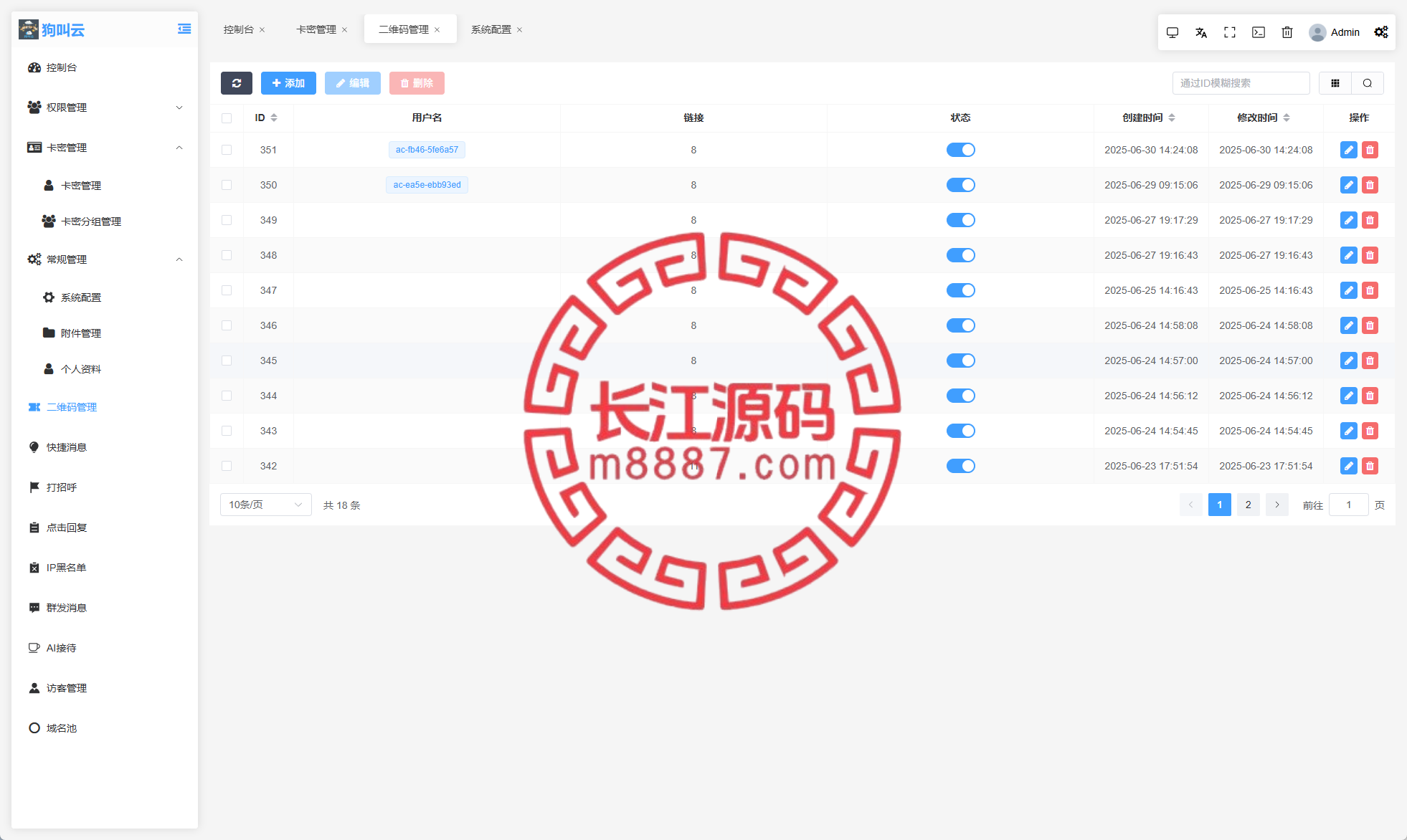The width and height of the screenshot is (1407, 840).
Task: Edit row 351 with pencil icon
Action: click(1349, 150)
